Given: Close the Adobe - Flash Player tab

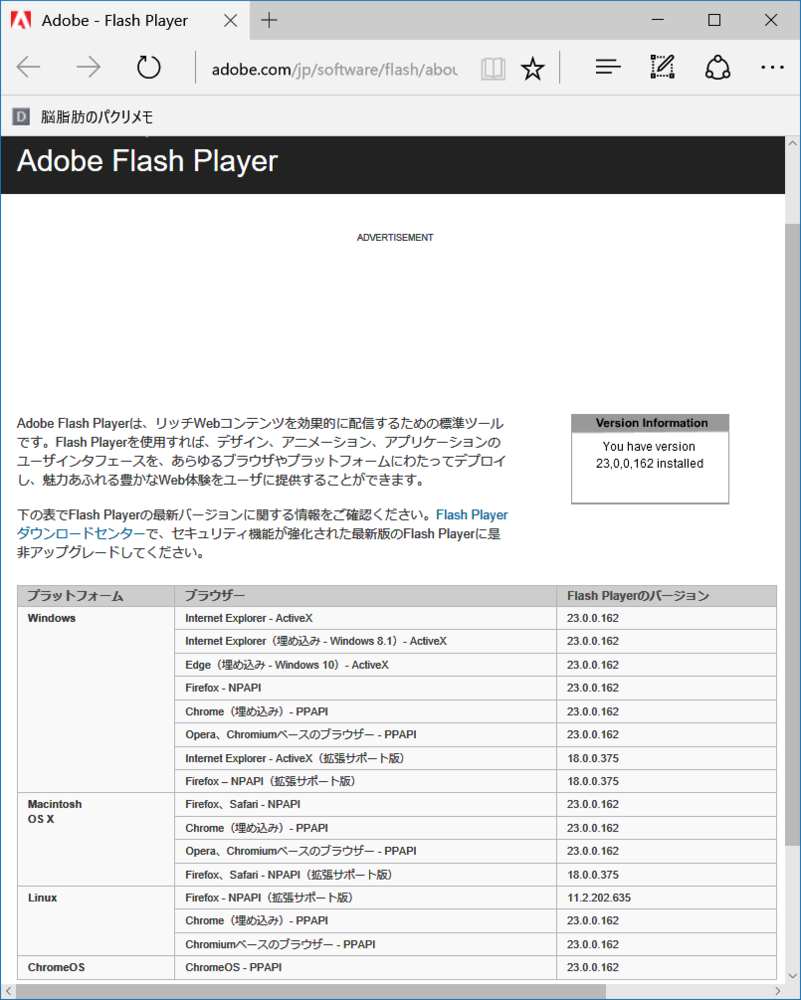Looking at the screenshot, I should pos(230,20).
